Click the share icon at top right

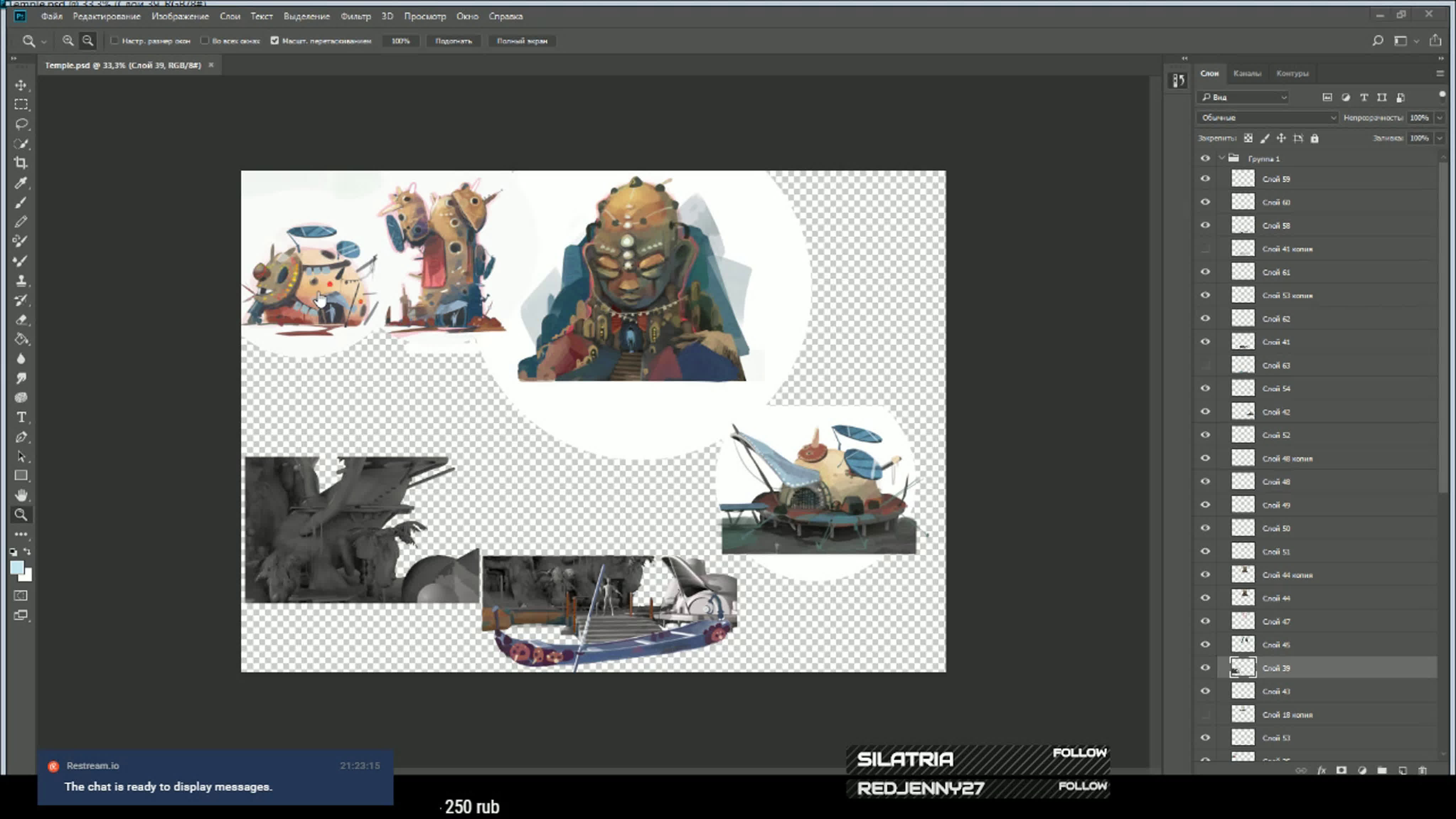click(x=1435, y=40)
